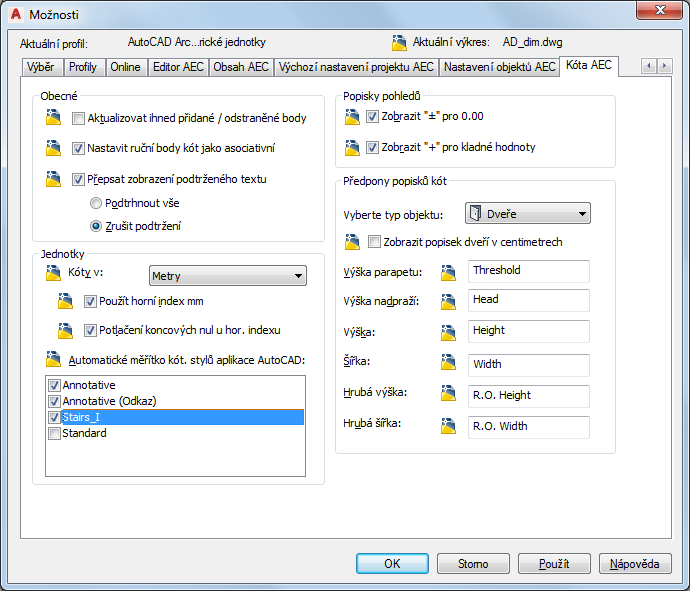Click the Head input field

coord(529,300)
